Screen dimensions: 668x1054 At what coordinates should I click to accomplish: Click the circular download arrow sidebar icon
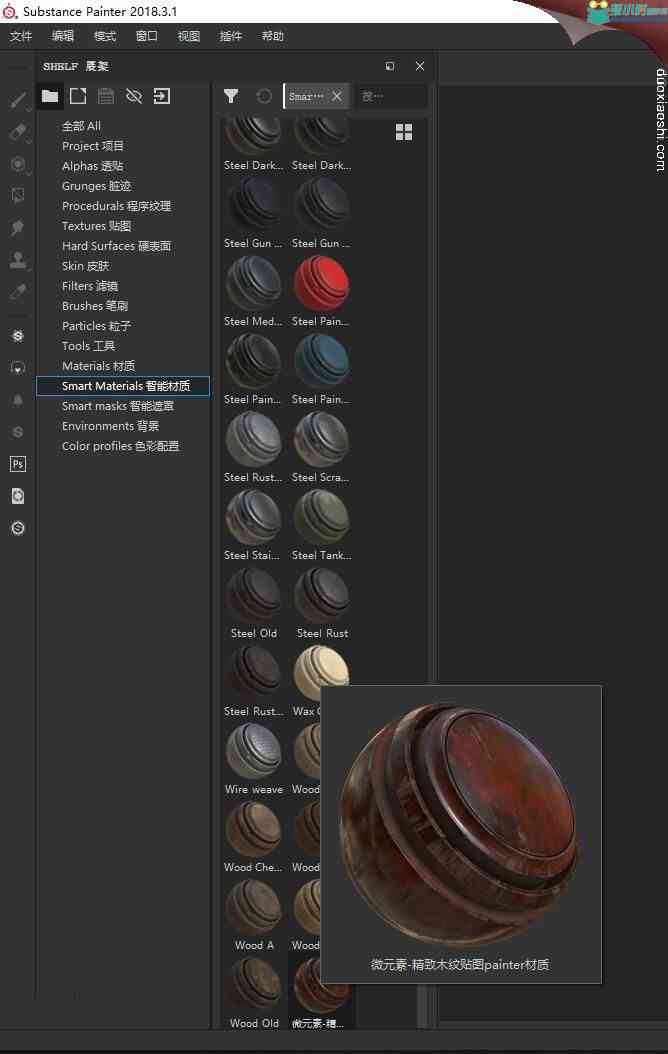[x=18, y=368]
